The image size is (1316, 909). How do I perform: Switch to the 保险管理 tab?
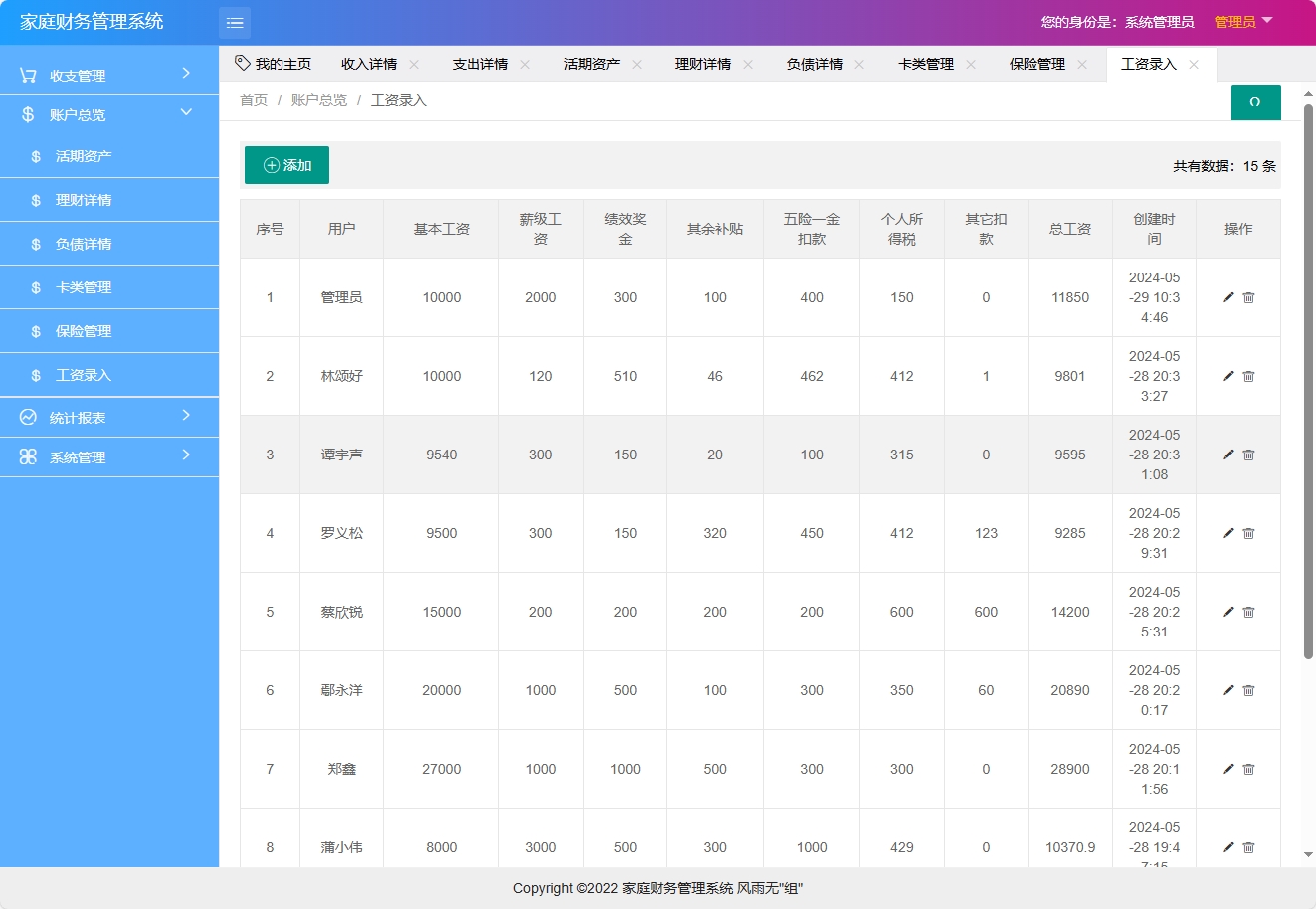(1039, 62)
